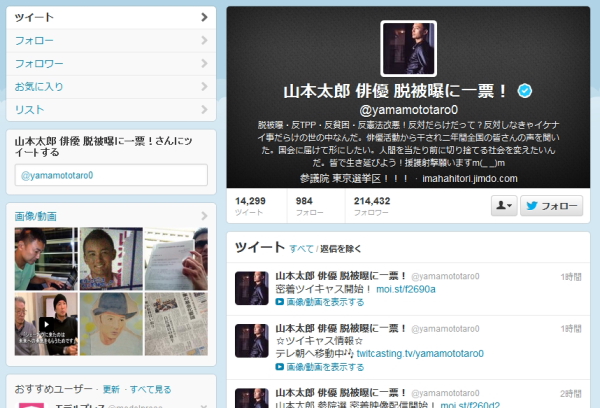Click avatar of the ツイキャス情報 tweet
The height and width of the screenshot is (408, 600).
click(252, 341)
